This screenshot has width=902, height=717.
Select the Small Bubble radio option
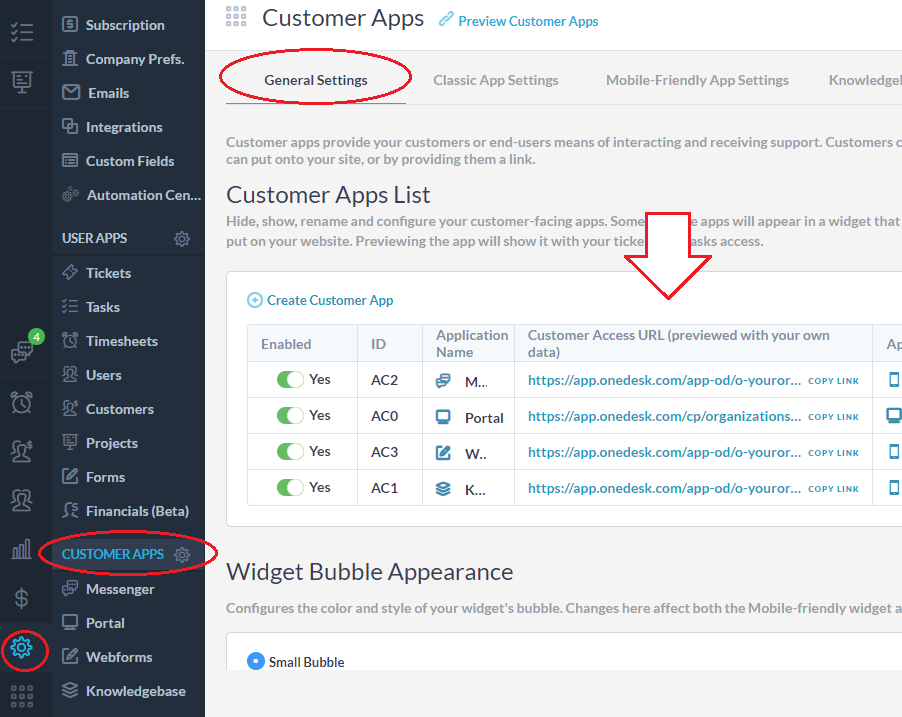pyautogui.click(x=255, y=661)
